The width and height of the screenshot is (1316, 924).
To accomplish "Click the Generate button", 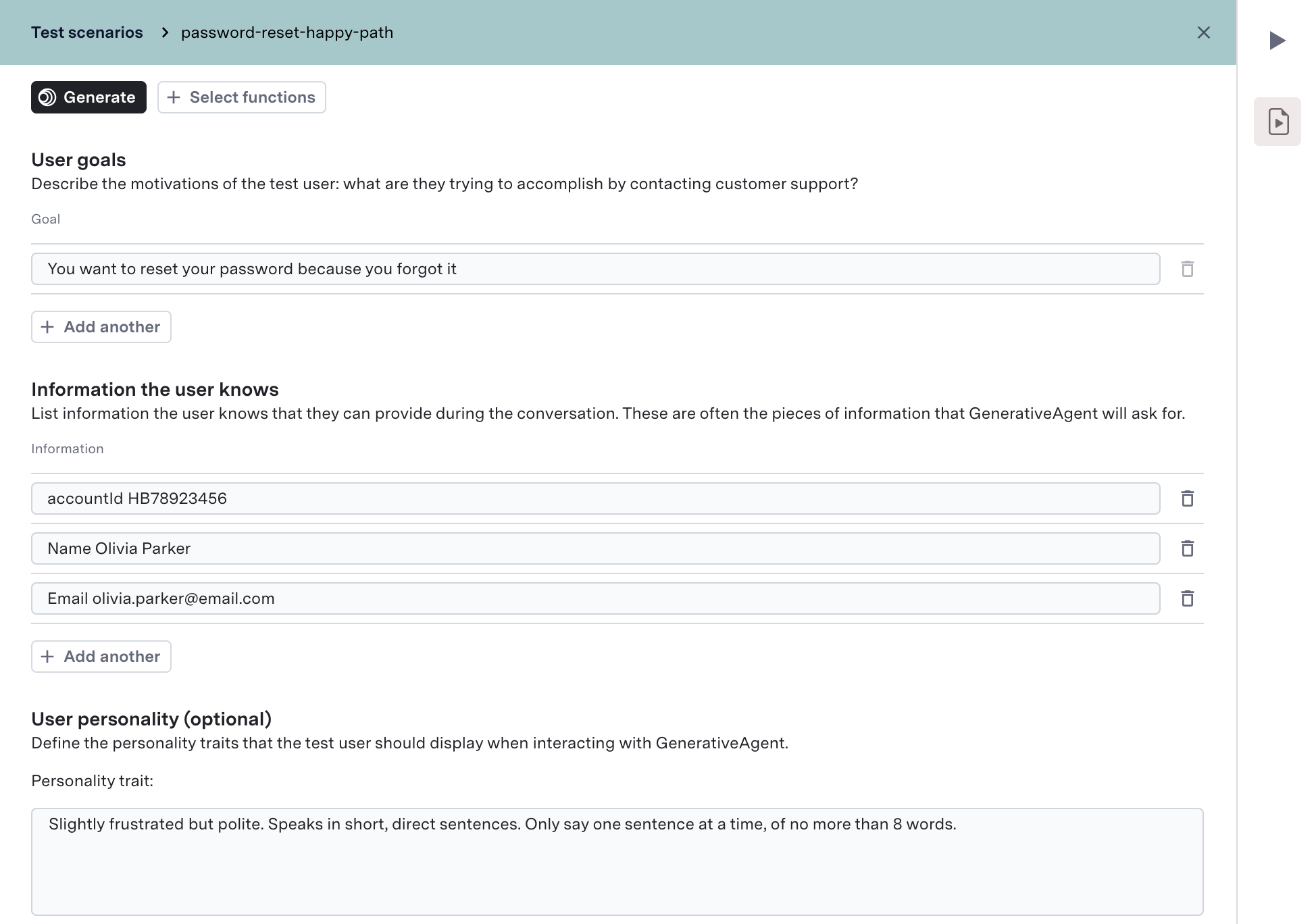I will click(88, 97).
